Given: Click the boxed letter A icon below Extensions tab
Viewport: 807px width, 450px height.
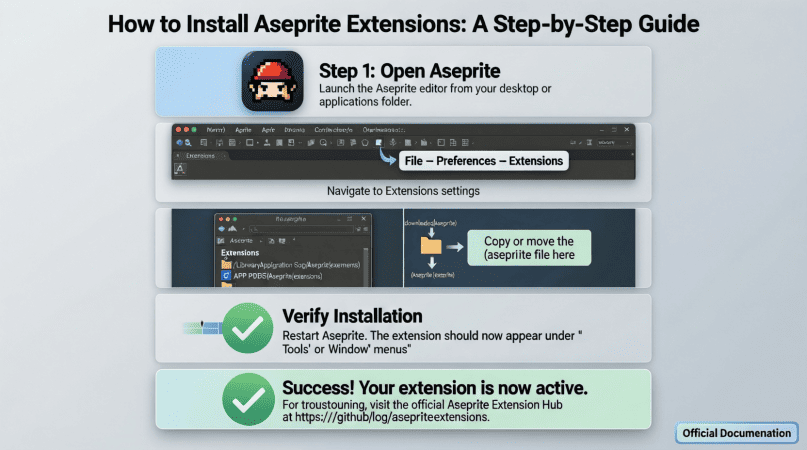Looking at the screenshot, I should click(x=180, y=169).
